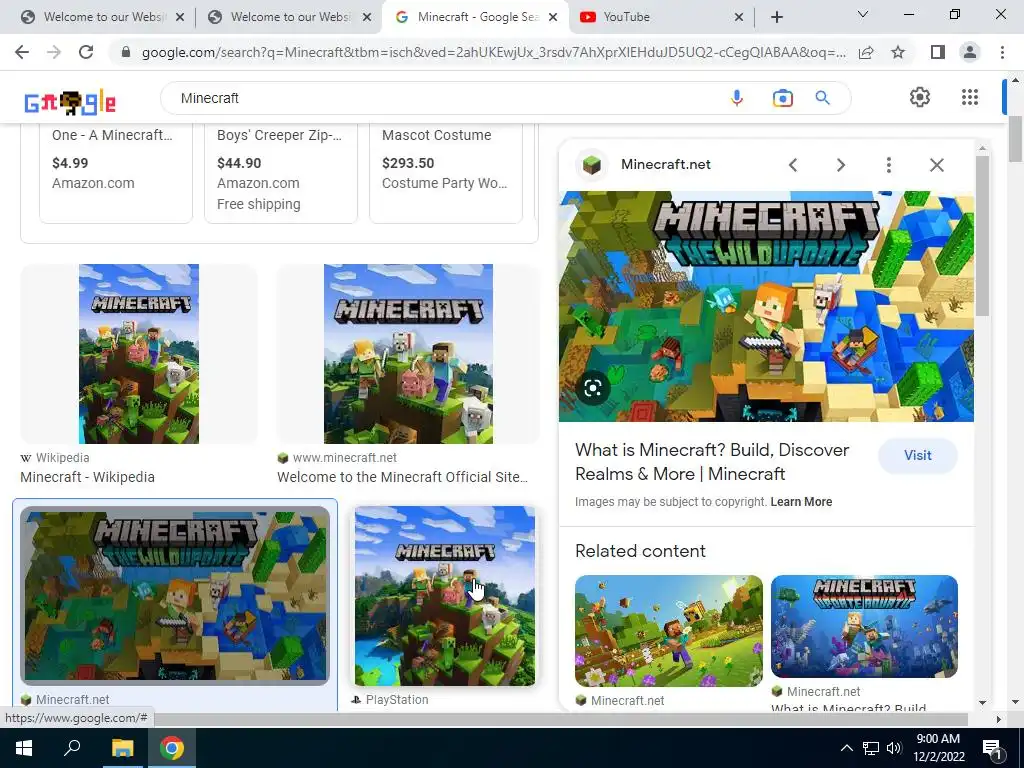Viewport: 1024px width, 768px height.
Task: Open the Windows Start menu
Action: pyautogui.click(x=24, y=748)
